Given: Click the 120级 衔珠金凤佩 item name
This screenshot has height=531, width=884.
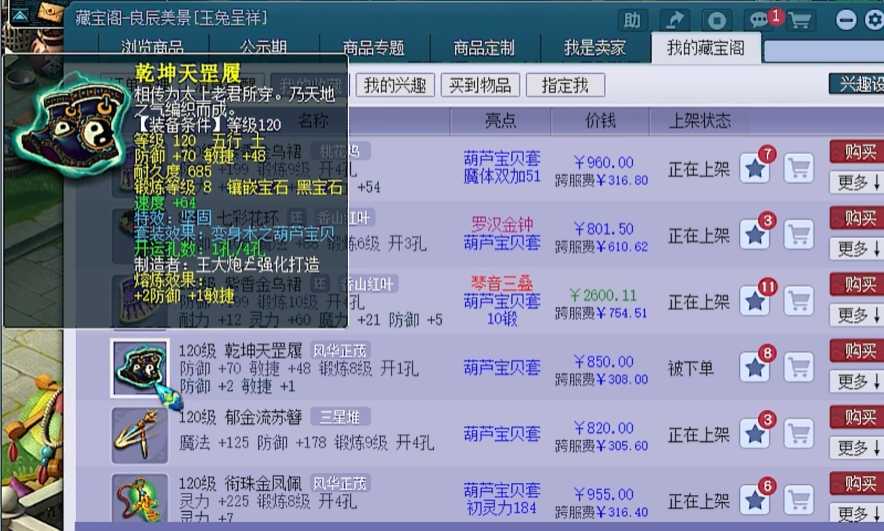Looking at the screenshot, I should click(x=241, y=484).
